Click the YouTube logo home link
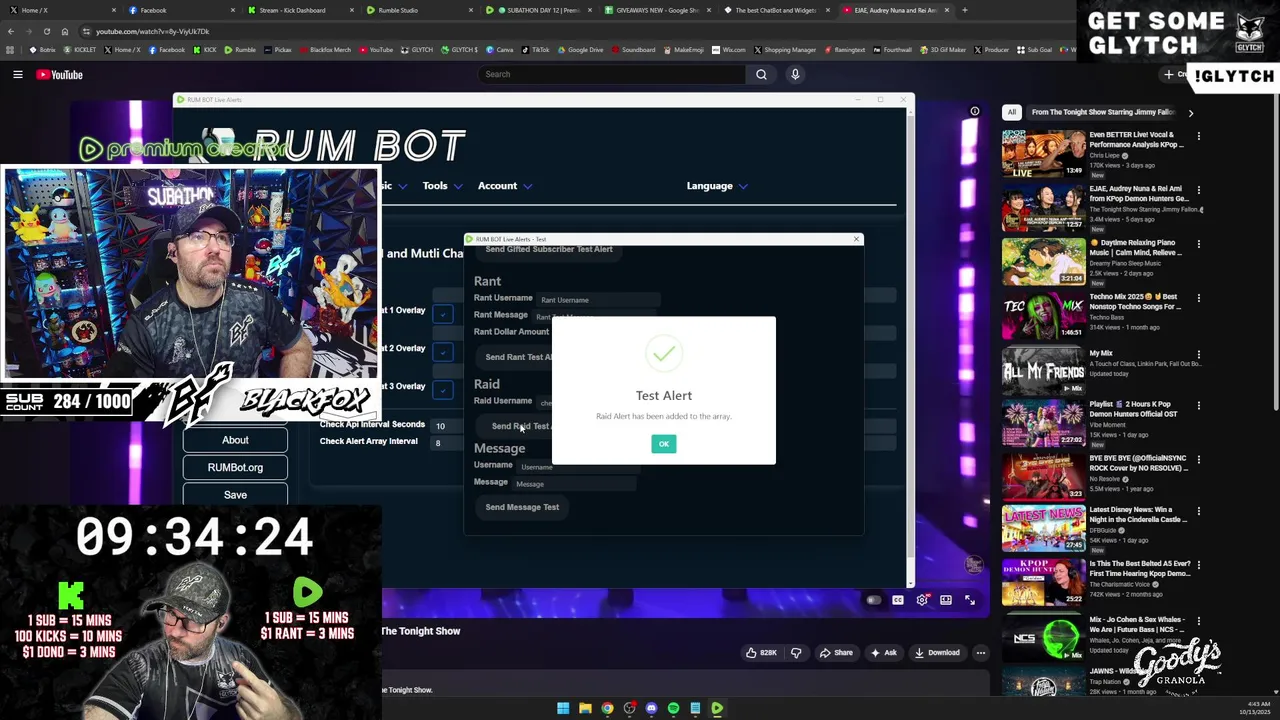Screen dimensions: 1280x720 [59, 74]
